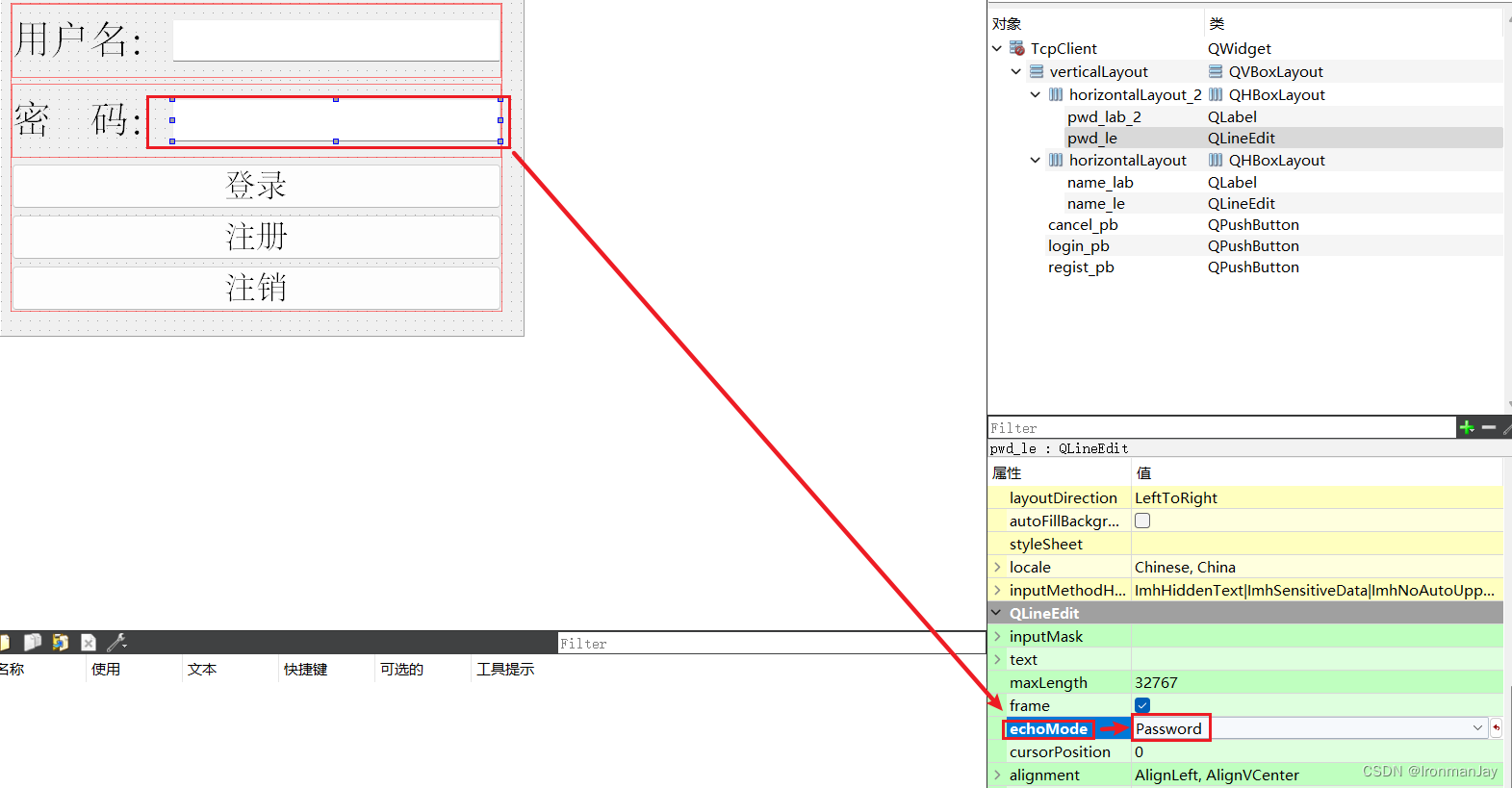
Task: Select pwd_lab_2 in the object tree
Action: [1104, 116]
